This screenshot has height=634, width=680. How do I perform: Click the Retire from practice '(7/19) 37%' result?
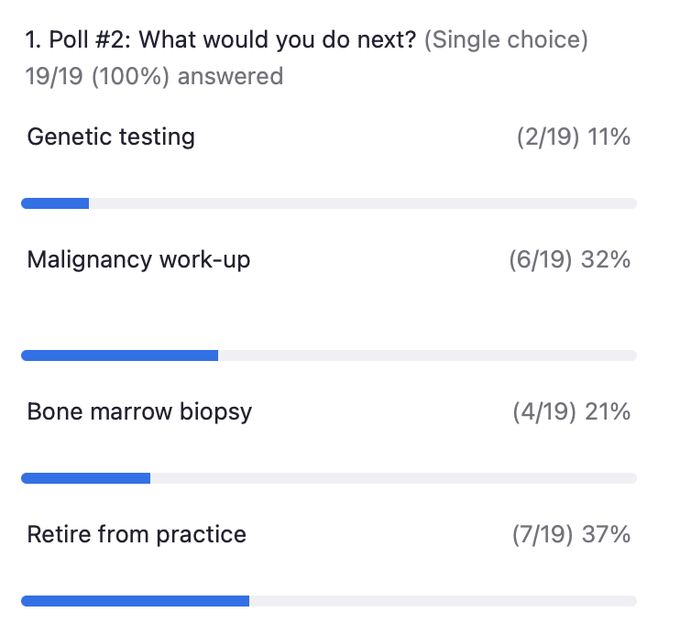572,535
